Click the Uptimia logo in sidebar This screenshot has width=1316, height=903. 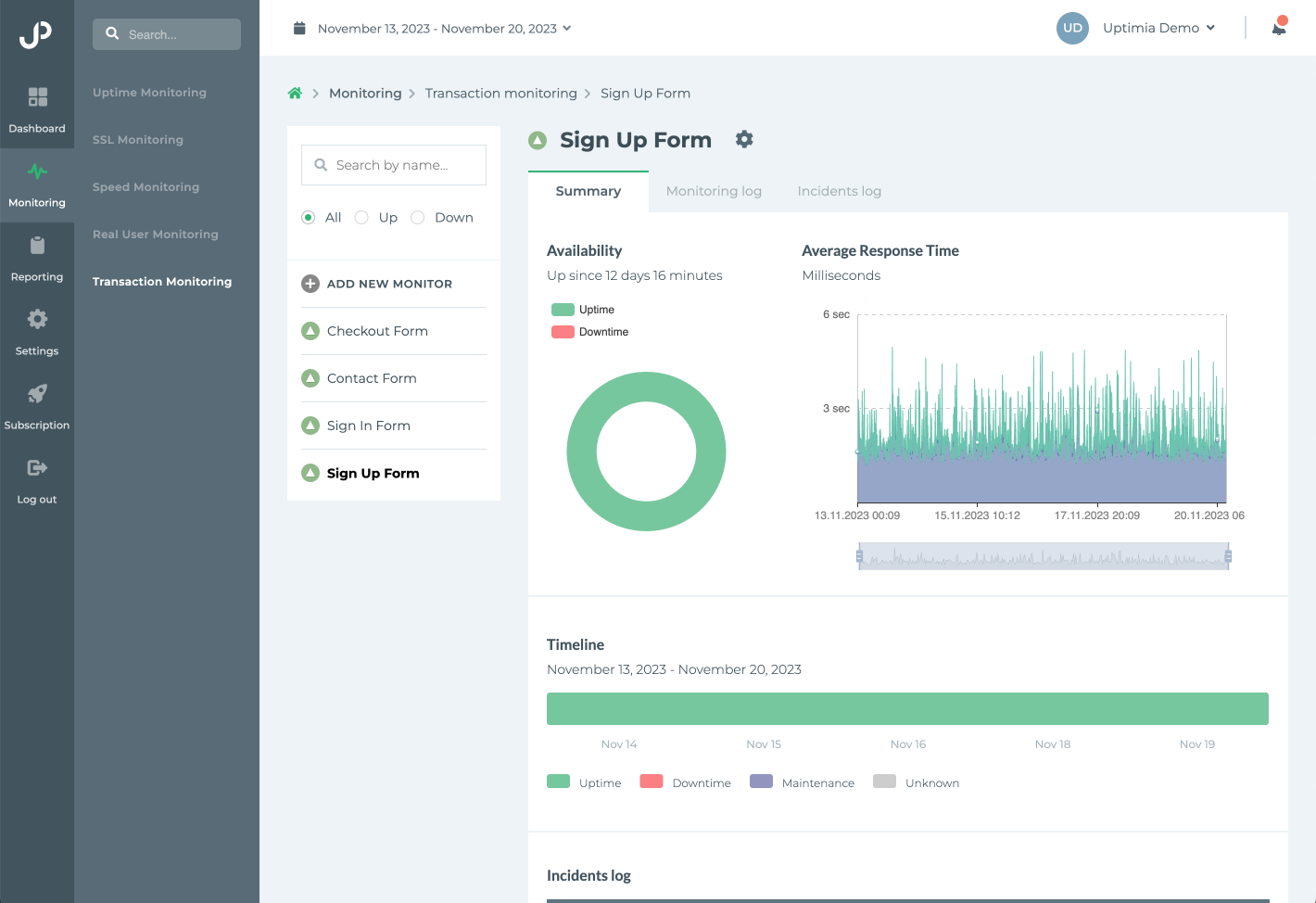(37, 34)
